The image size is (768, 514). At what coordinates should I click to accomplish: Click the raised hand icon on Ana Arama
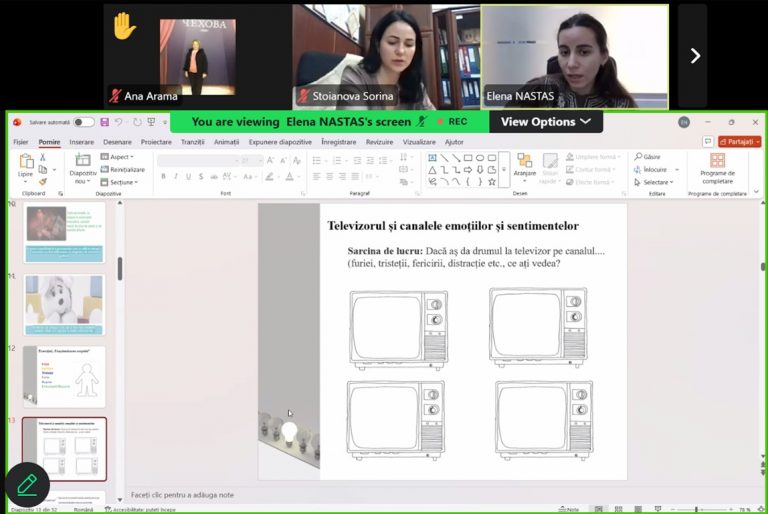click(124, 27)
